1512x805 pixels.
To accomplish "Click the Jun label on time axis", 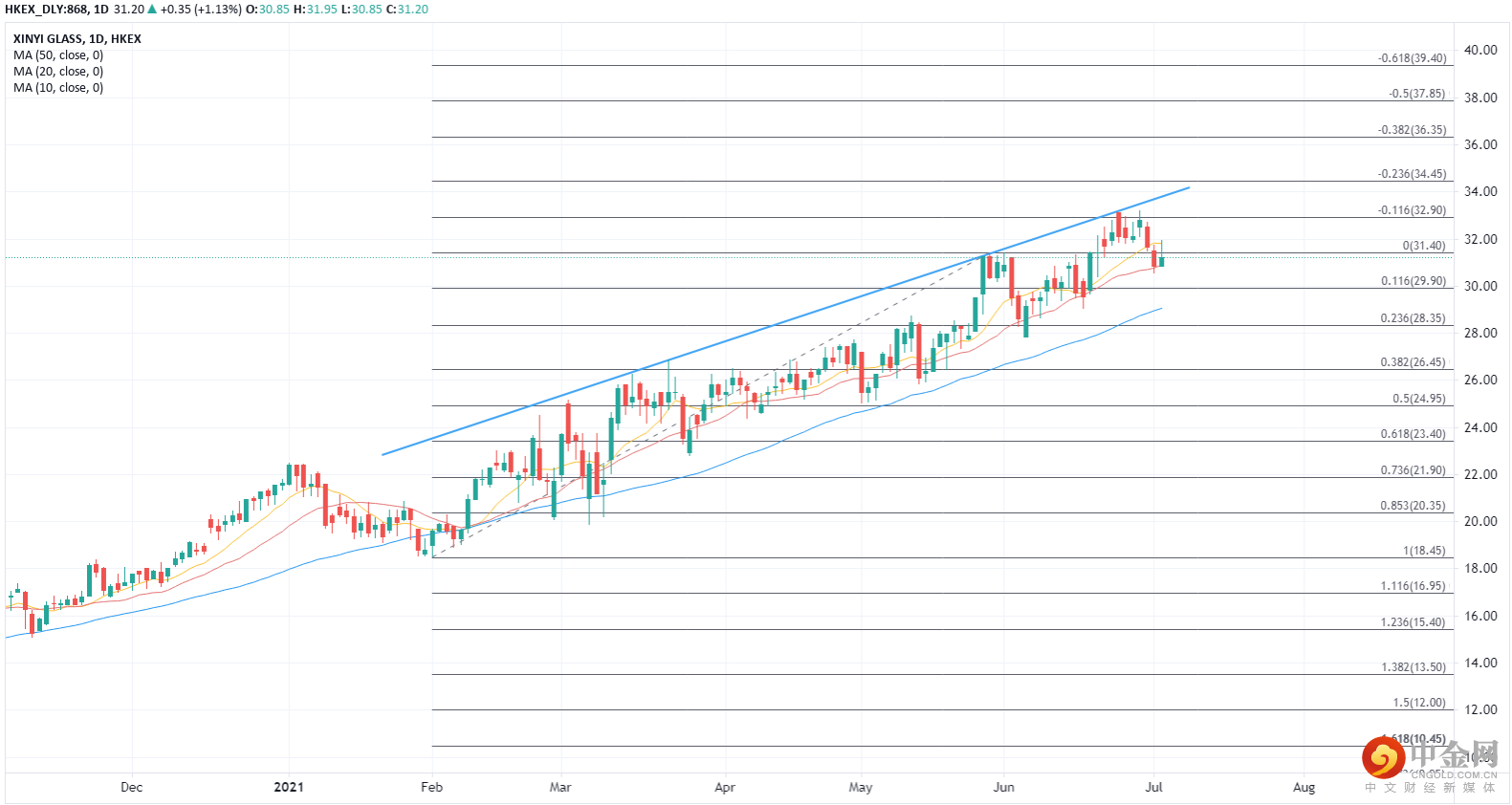I will click(x=1004, y=788).
